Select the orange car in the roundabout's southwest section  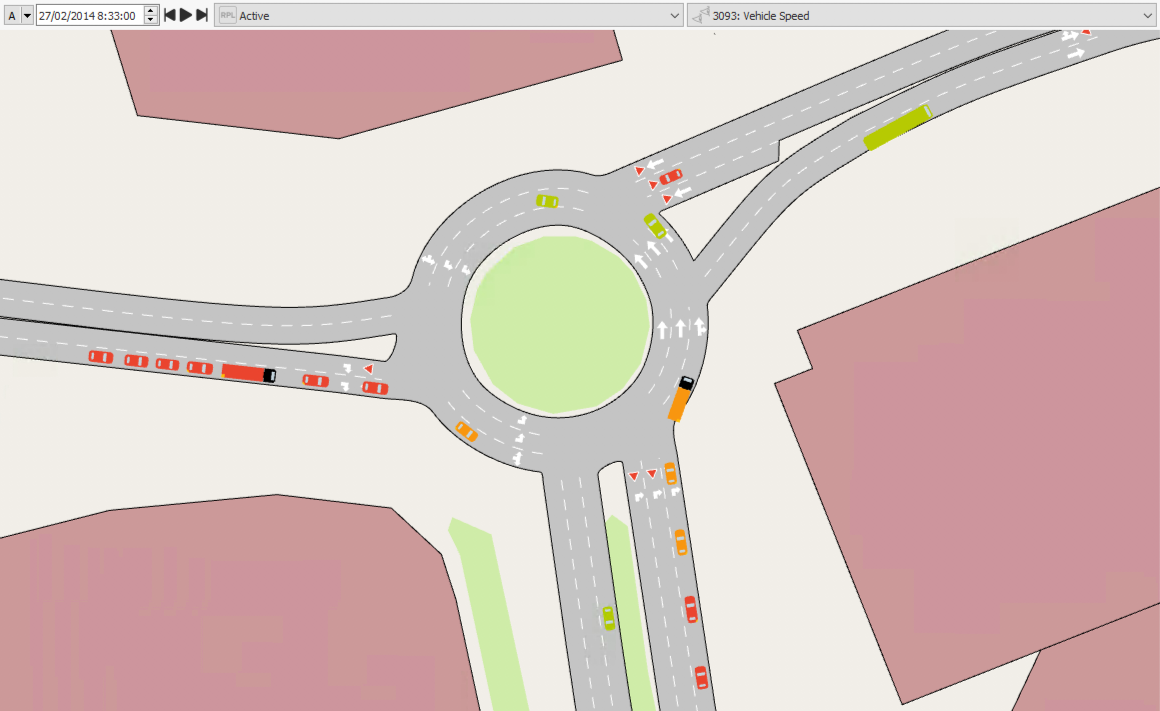click(x=465, y=431)
